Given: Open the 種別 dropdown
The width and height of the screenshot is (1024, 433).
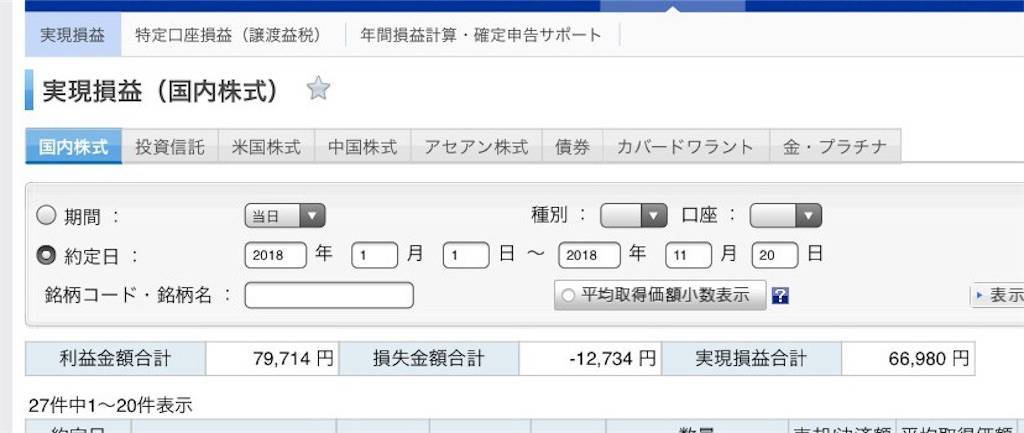Looking at the screenshot, I should pos(633,216).
